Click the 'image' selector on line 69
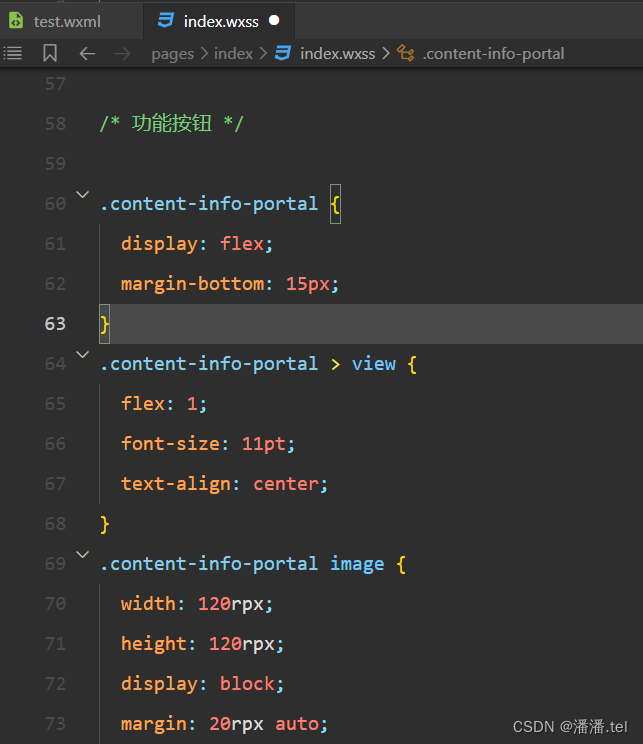The image size is (643, 744). pos(357,564)
